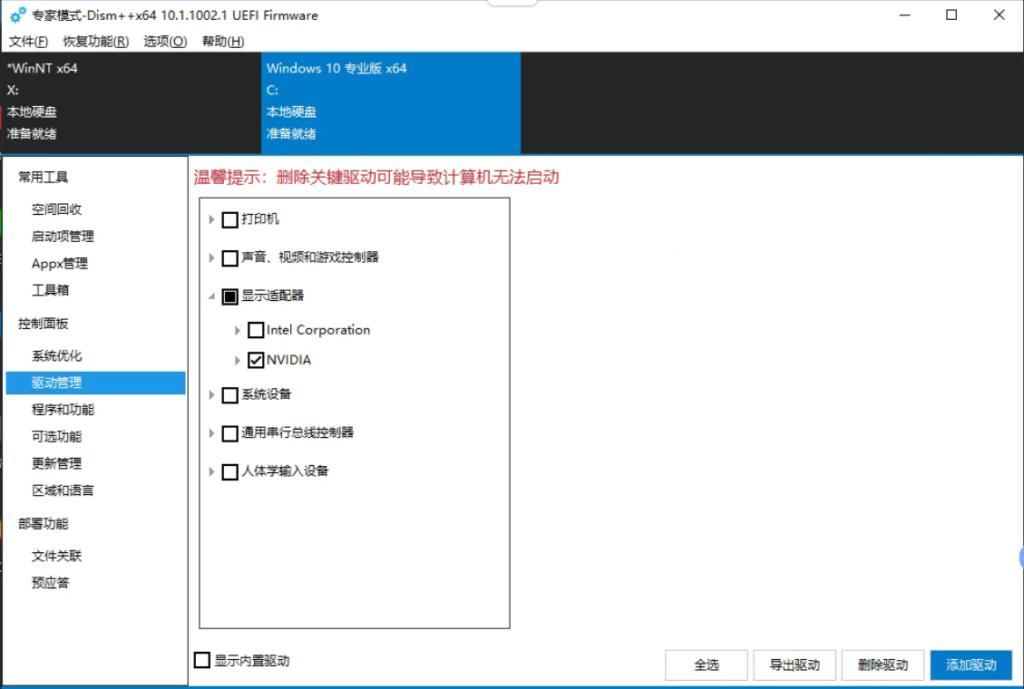Collapse the 显示适配器 tree node
The width and height of the screenshot is (1024, 689).
click(x=211, y=296)
